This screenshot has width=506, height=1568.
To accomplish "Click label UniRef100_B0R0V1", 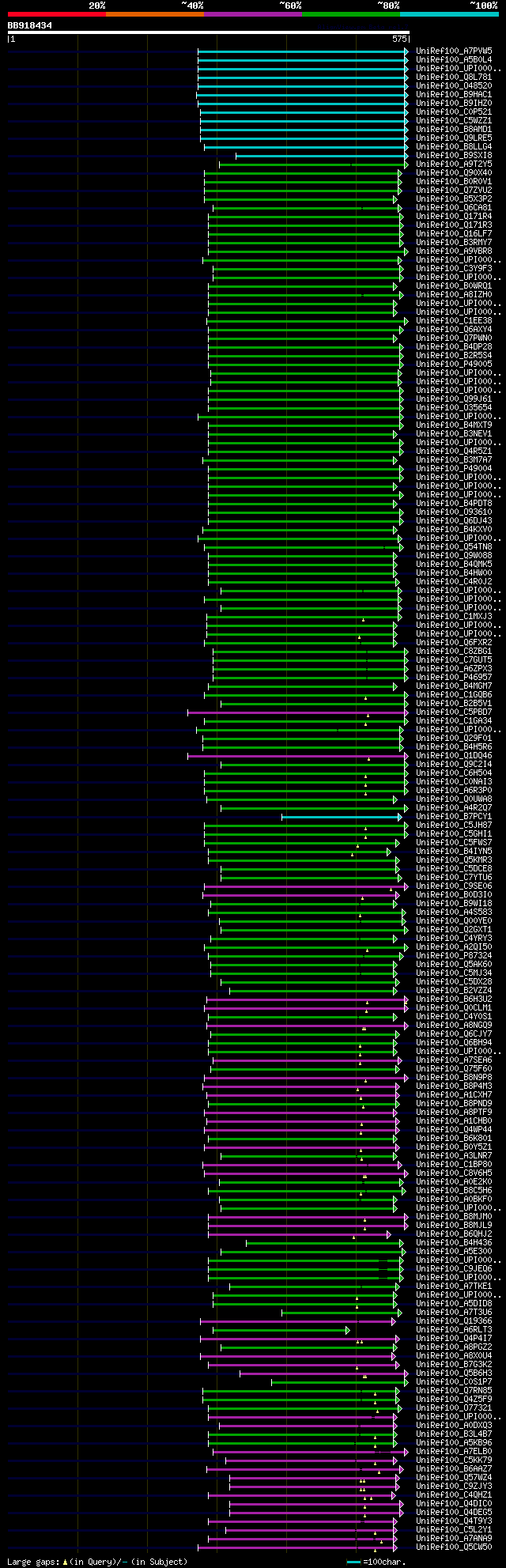I will [x=454, y=181].
